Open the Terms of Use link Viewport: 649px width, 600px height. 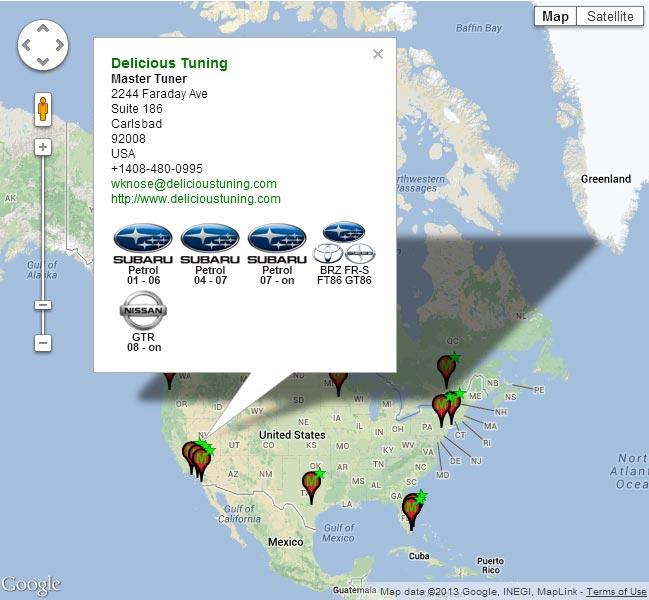pyautogui.click(x=616, y=592)
